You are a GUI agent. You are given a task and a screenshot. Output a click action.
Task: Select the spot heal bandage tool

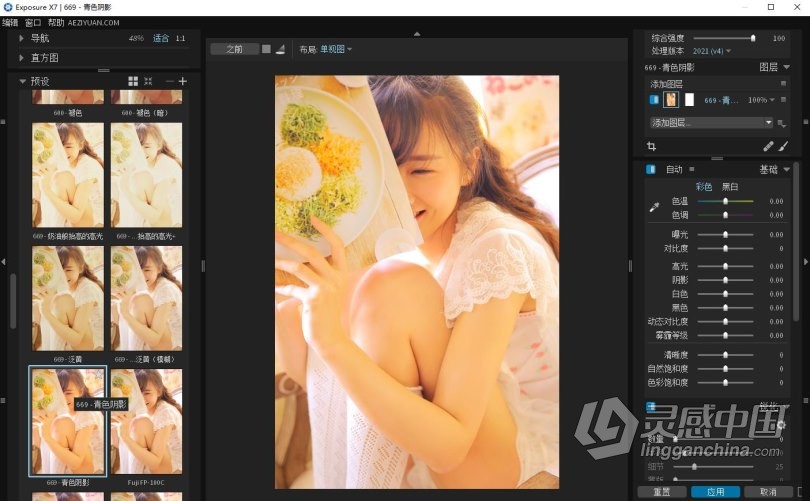pyautogui.click(x=768, y=147)
